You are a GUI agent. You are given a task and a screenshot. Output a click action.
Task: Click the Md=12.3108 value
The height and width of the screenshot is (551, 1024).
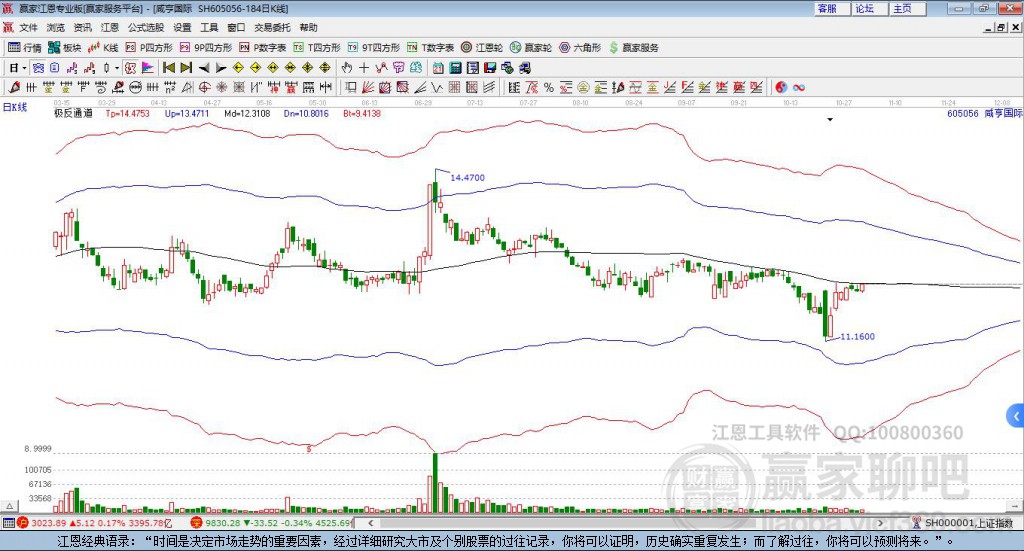(247, 113)
